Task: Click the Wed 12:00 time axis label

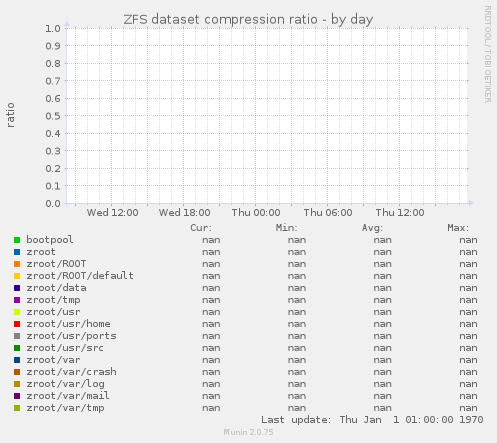Action: 113,213
